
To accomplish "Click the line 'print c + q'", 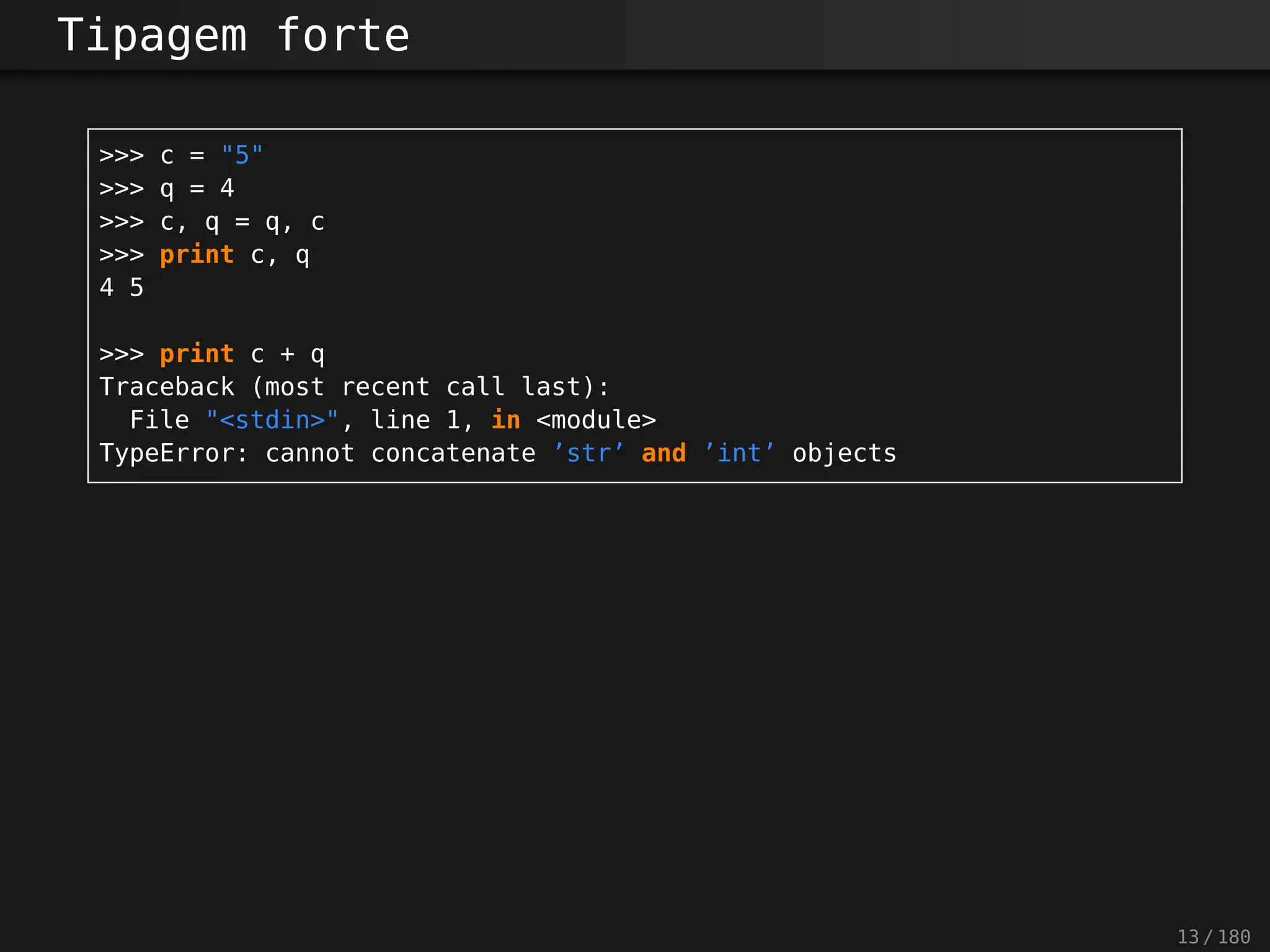I will click(x=212, y=355).
